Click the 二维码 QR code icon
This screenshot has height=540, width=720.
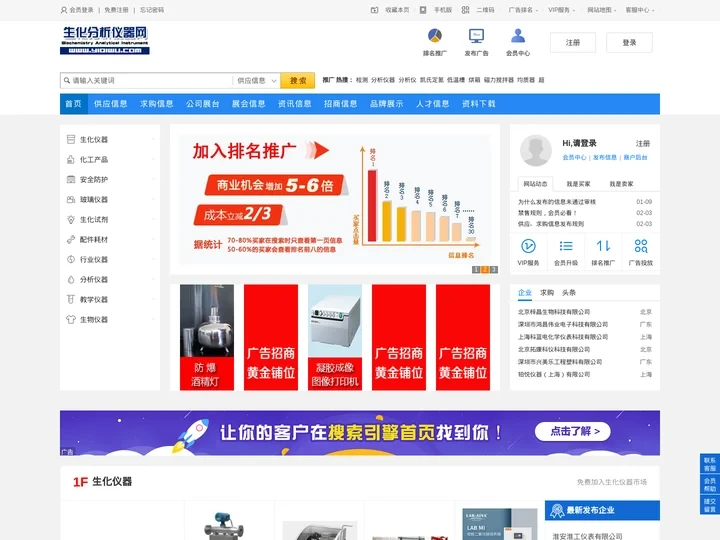pyautogui.click(x=465, y=10)
